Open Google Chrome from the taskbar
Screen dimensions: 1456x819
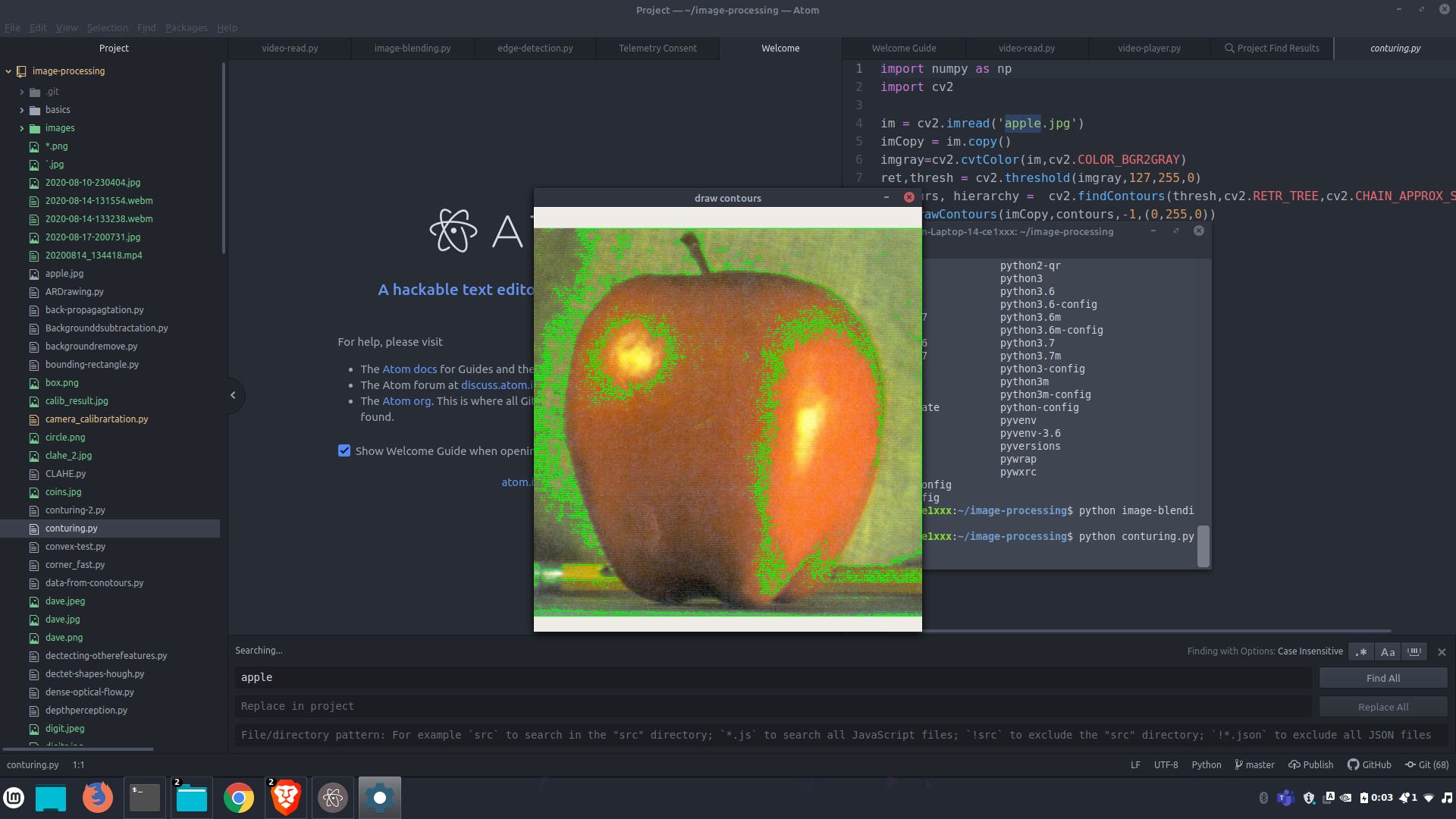(x=238, y=798)
